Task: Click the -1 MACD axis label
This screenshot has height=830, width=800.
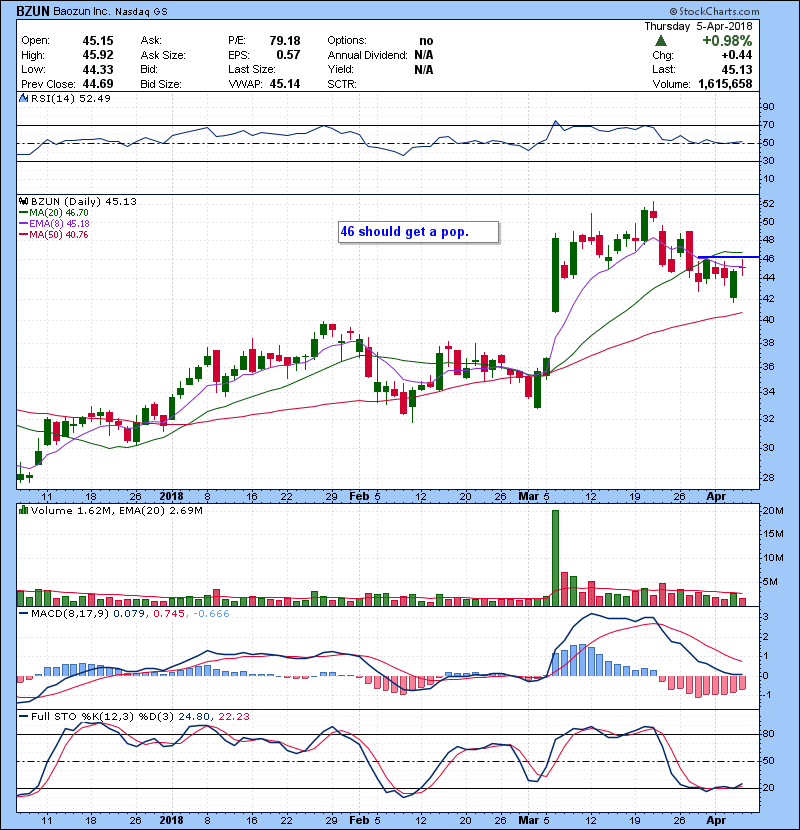Action: point(768,694)
